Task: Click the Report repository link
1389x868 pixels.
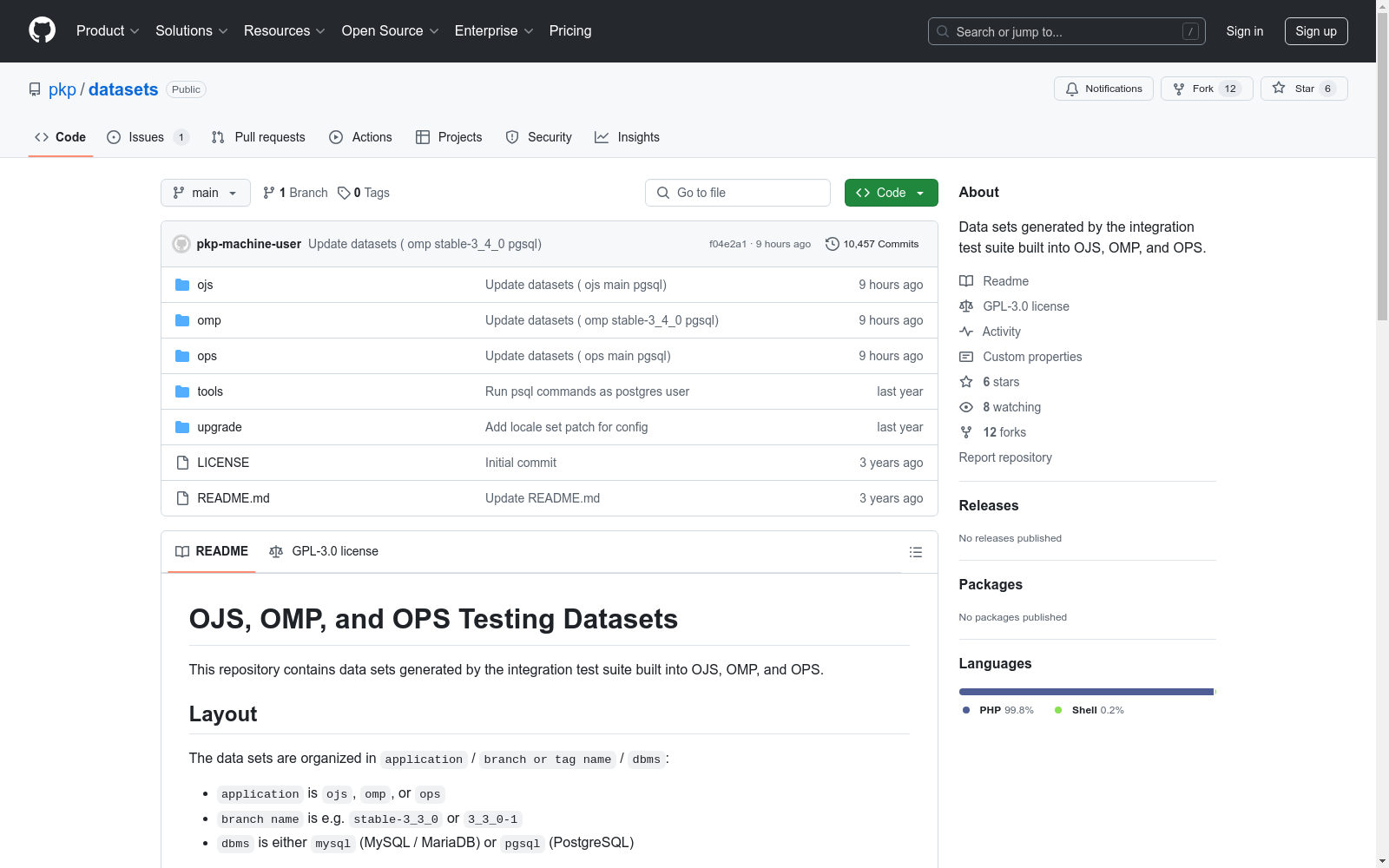Action: [x=1005, y=457]
